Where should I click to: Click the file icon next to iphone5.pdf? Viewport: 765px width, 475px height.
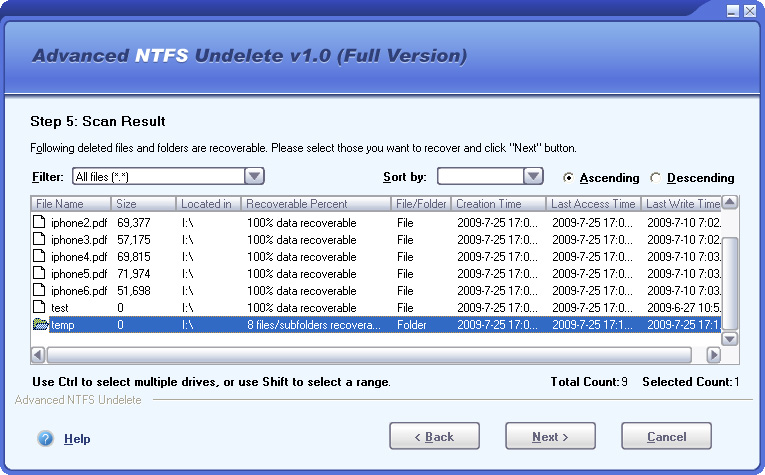click(39, 274)
